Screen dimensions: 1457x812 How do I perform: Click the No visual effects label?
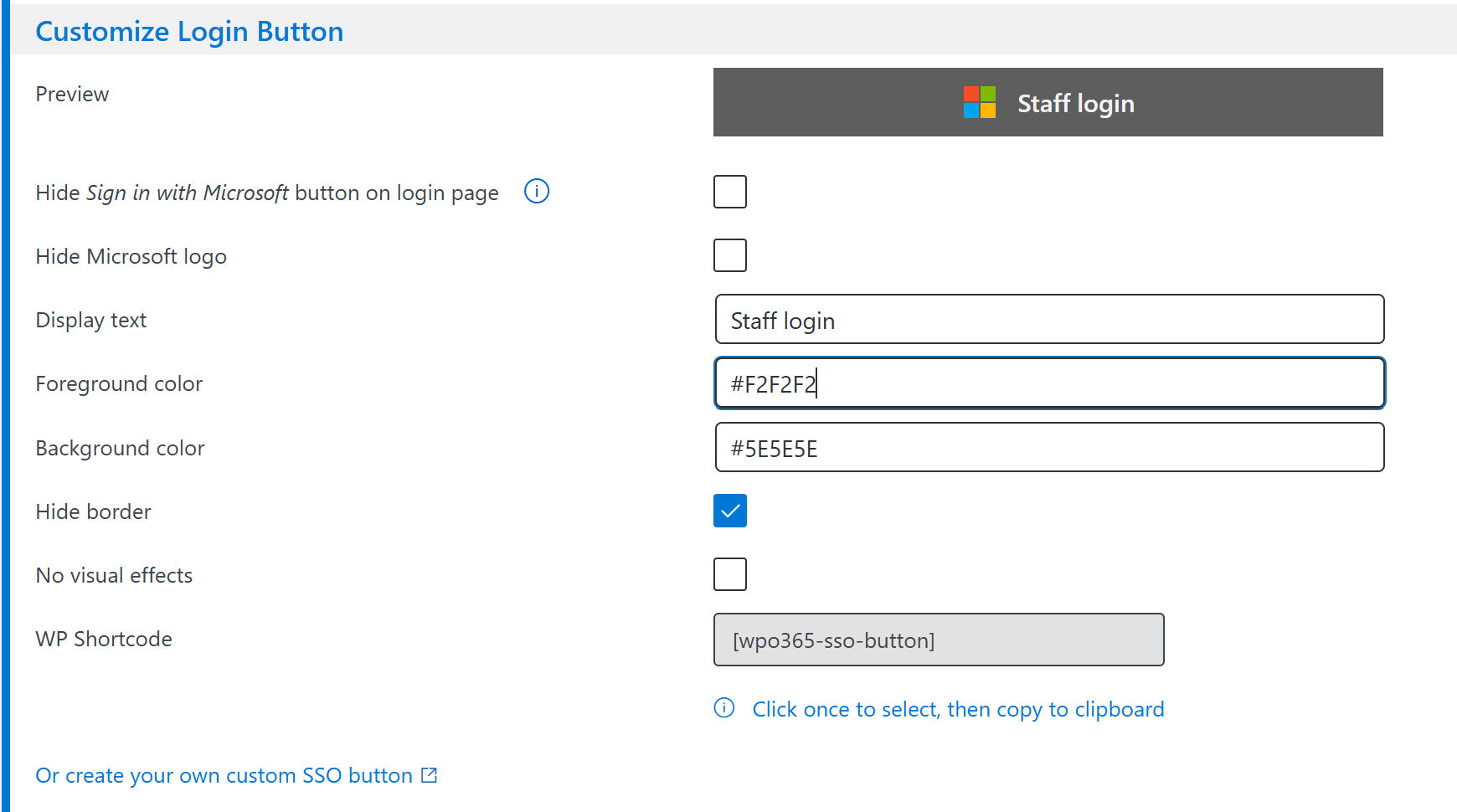point(115,575)
